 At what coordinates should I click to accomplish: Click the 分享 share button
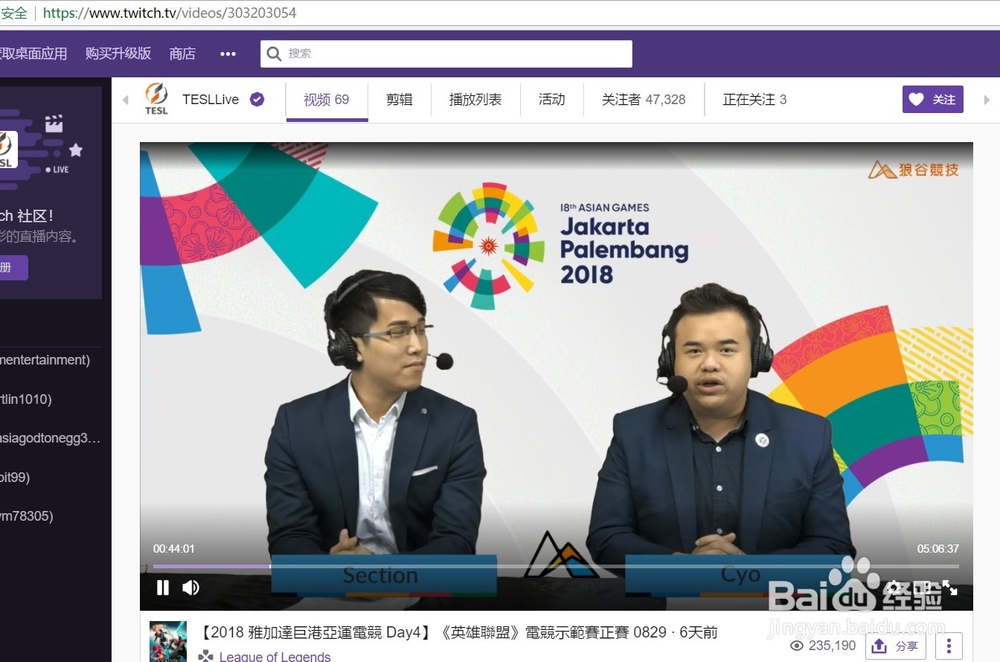(895, 646)
